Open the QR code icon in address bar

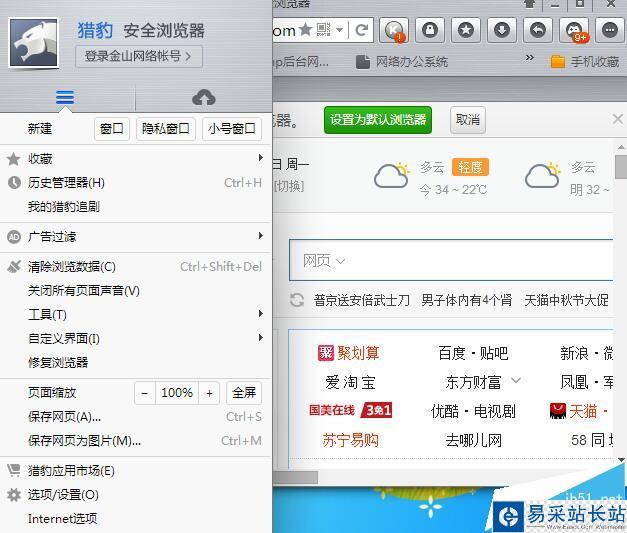pyautogui.click(x=323, y=29)
